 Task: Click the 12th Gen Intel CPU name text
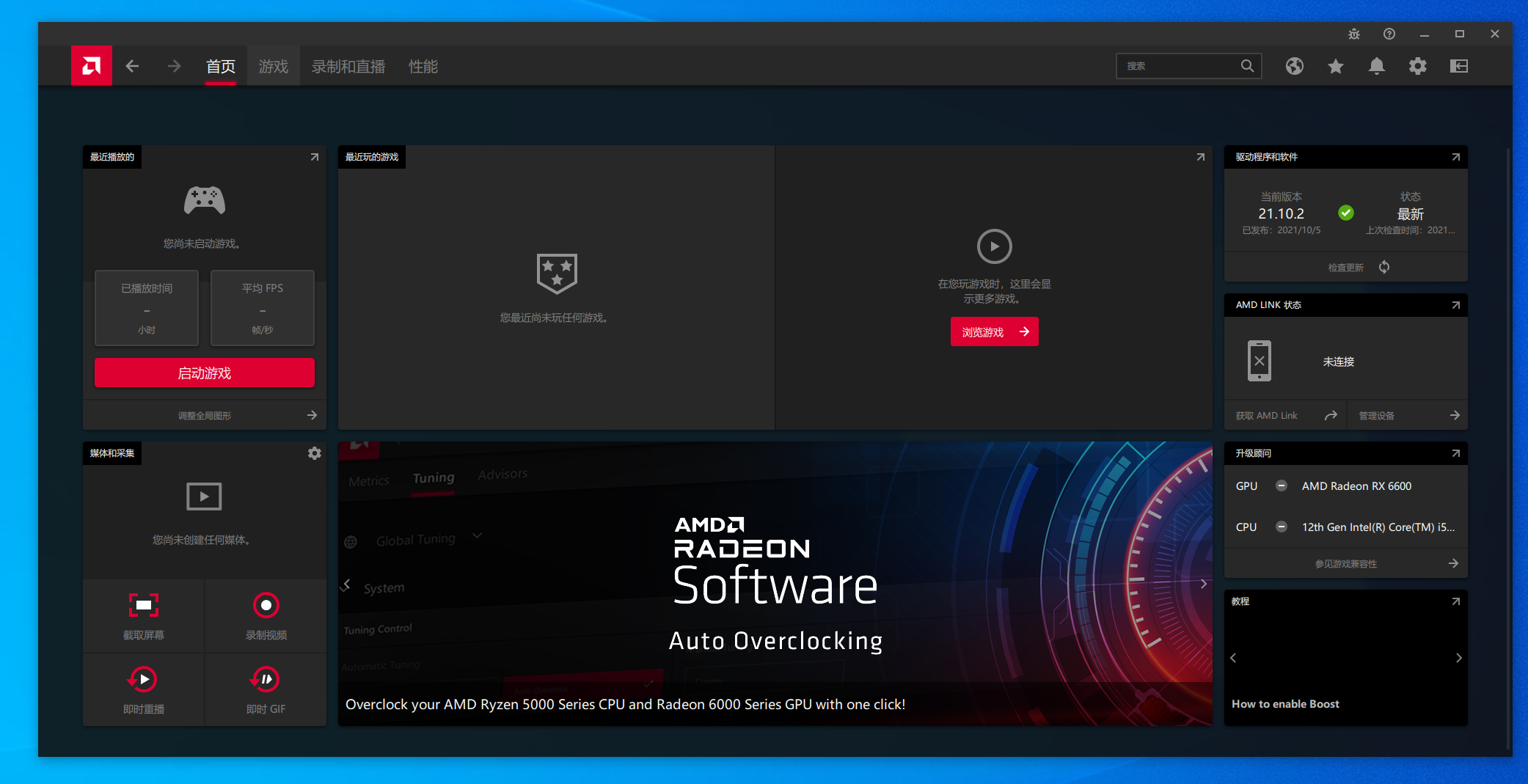tap(1378, 527)
